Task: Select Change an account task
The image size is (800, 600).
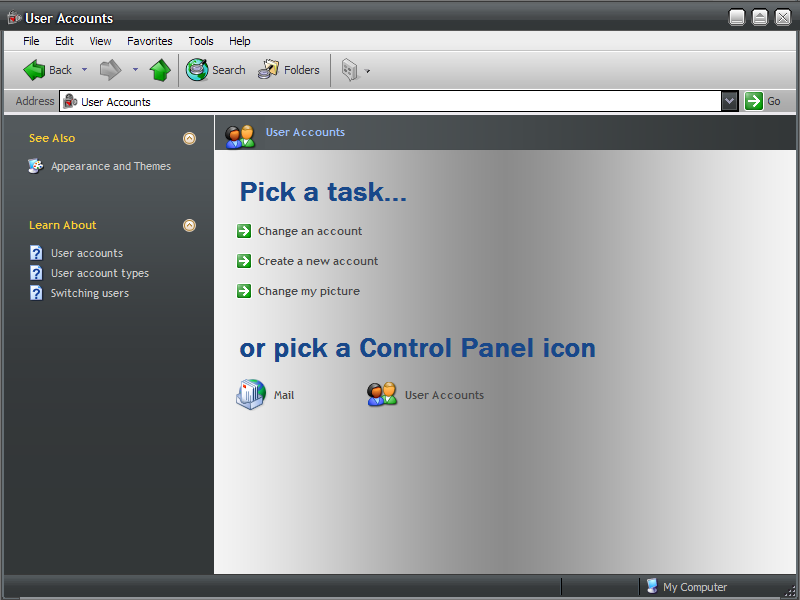Action: [309, 231]
